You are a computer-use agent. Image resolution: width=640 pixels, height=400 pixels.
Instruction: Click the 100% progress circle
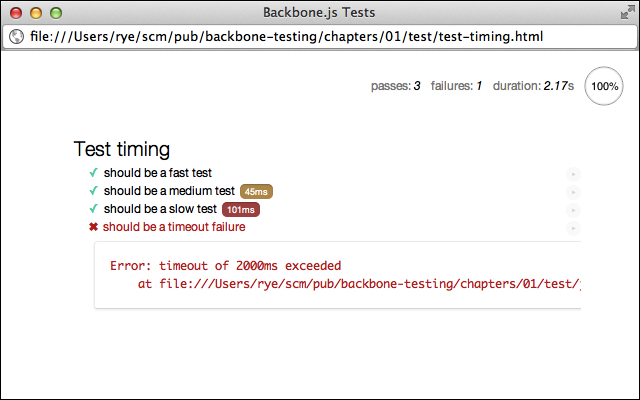coord(604,86)
